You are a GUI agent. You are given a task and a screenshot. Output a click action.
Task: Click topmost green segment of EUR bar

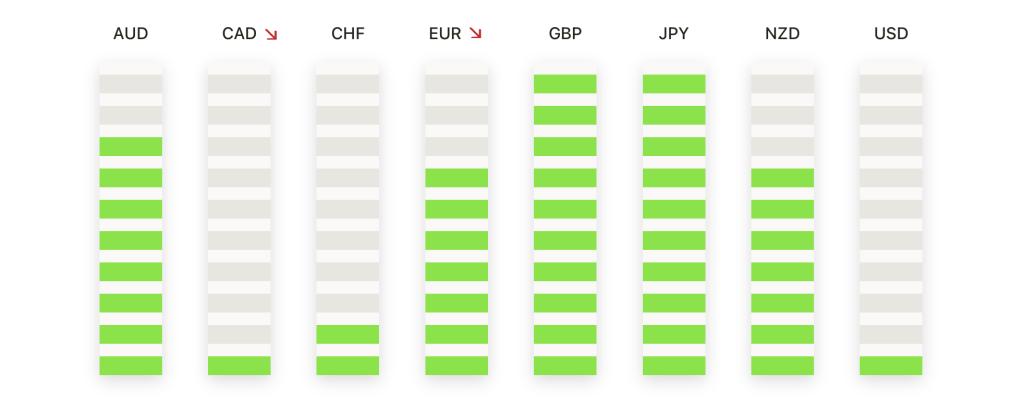point(456,178)
